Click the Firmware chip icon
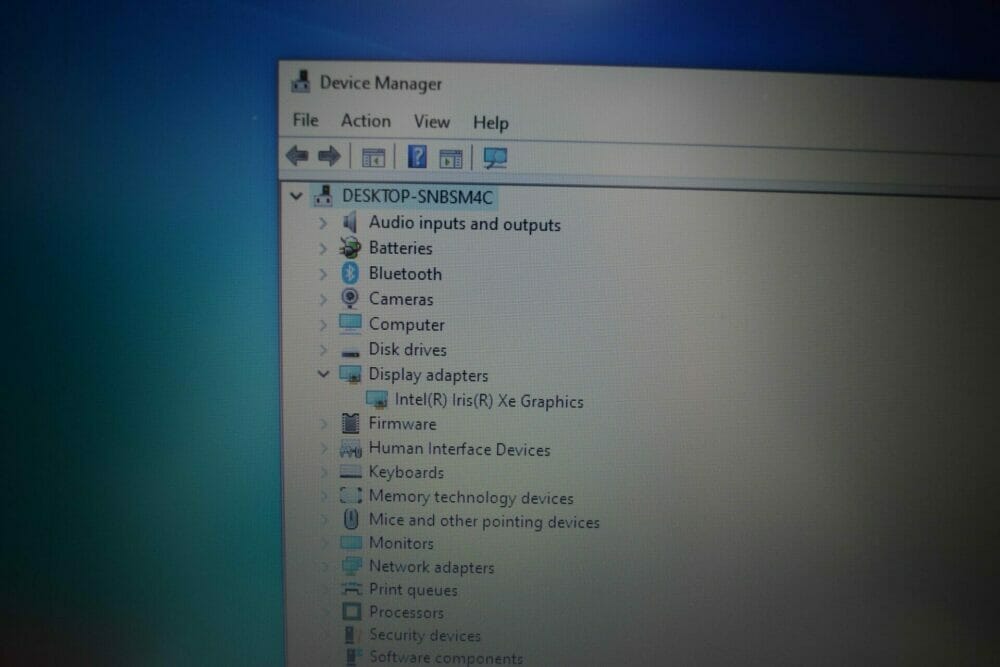 click(350, 423)
